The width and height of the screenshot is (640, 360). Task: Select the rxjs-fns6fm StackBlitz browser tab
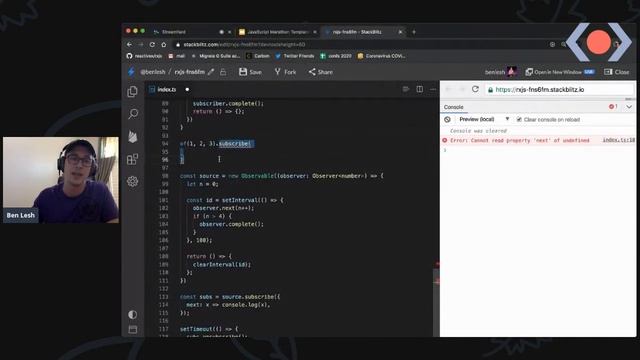tap(364, 32)
